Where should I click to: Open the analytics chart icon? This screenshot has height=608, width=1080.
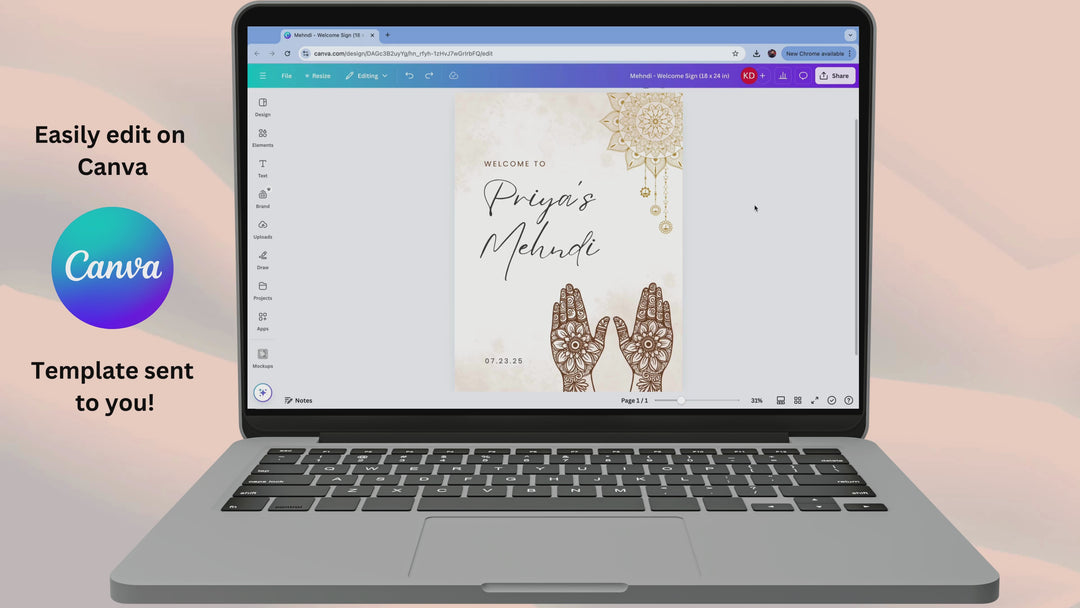782,76
